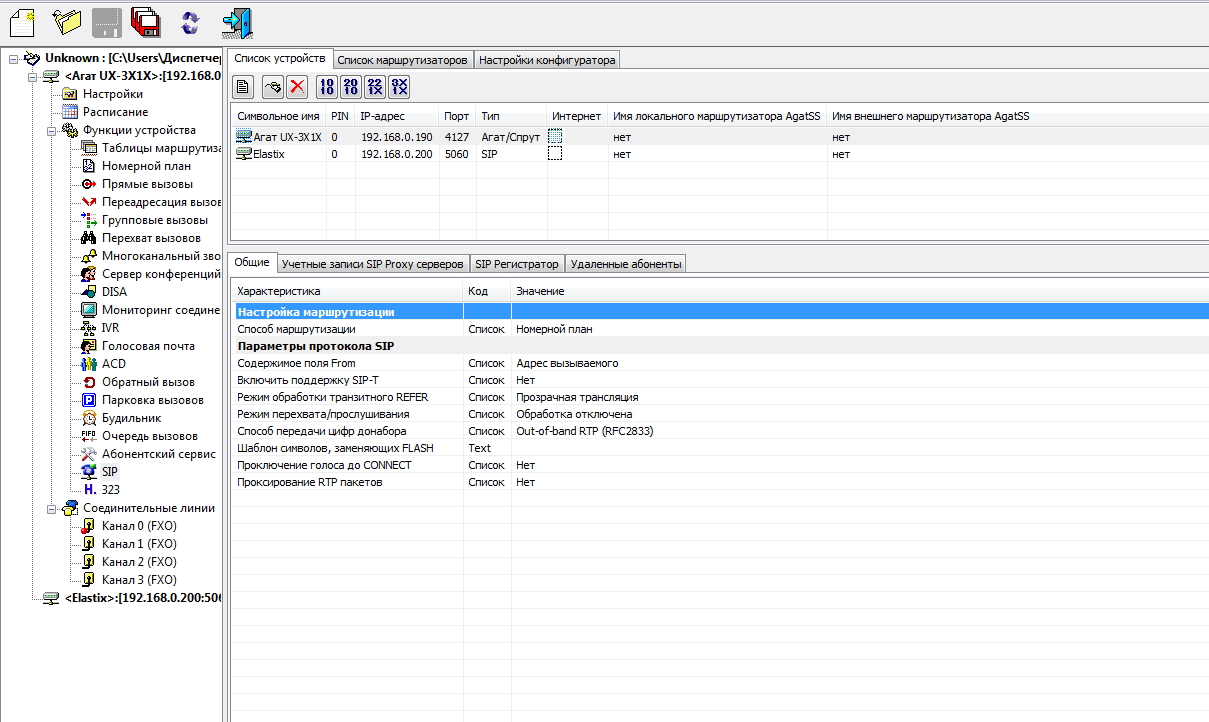The width and height of the screenshot is (1209, 722).
Task: Collapse the Соединительные линии tree node
Action: point(50,508)
